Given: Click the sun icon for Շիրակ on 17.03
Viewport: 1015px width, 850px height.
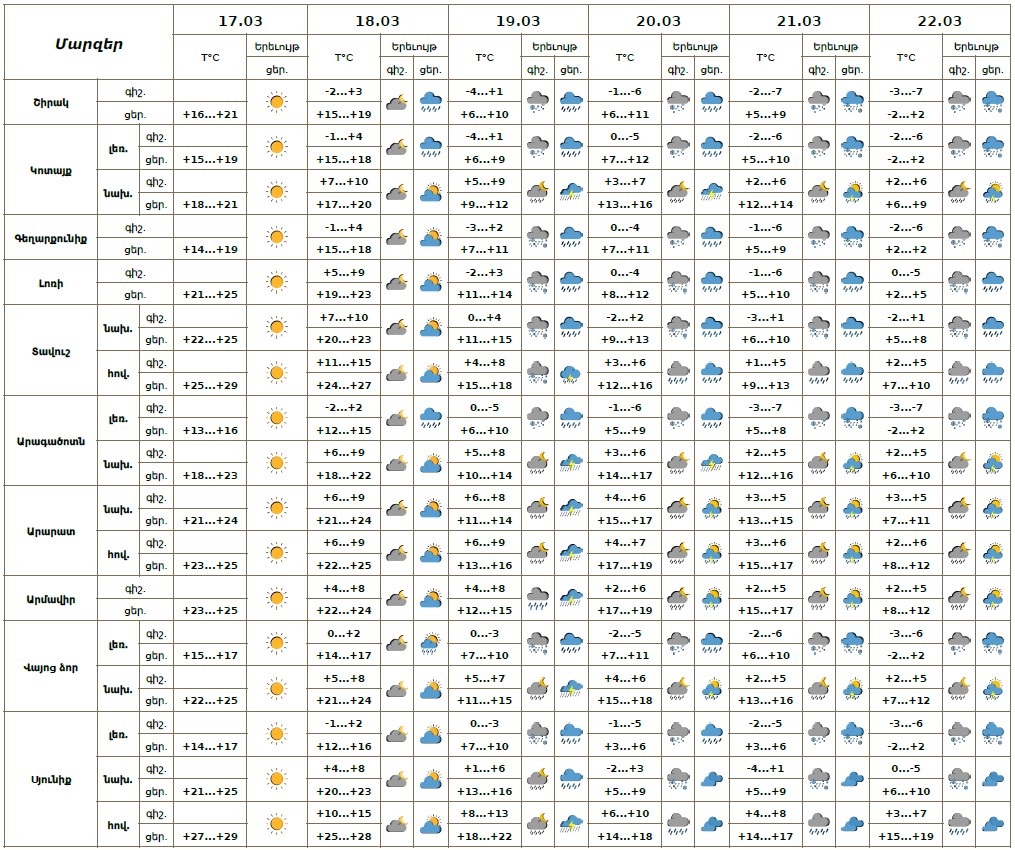Looking at the screenshot, I should pyautogui.click(x=276, y=102).
